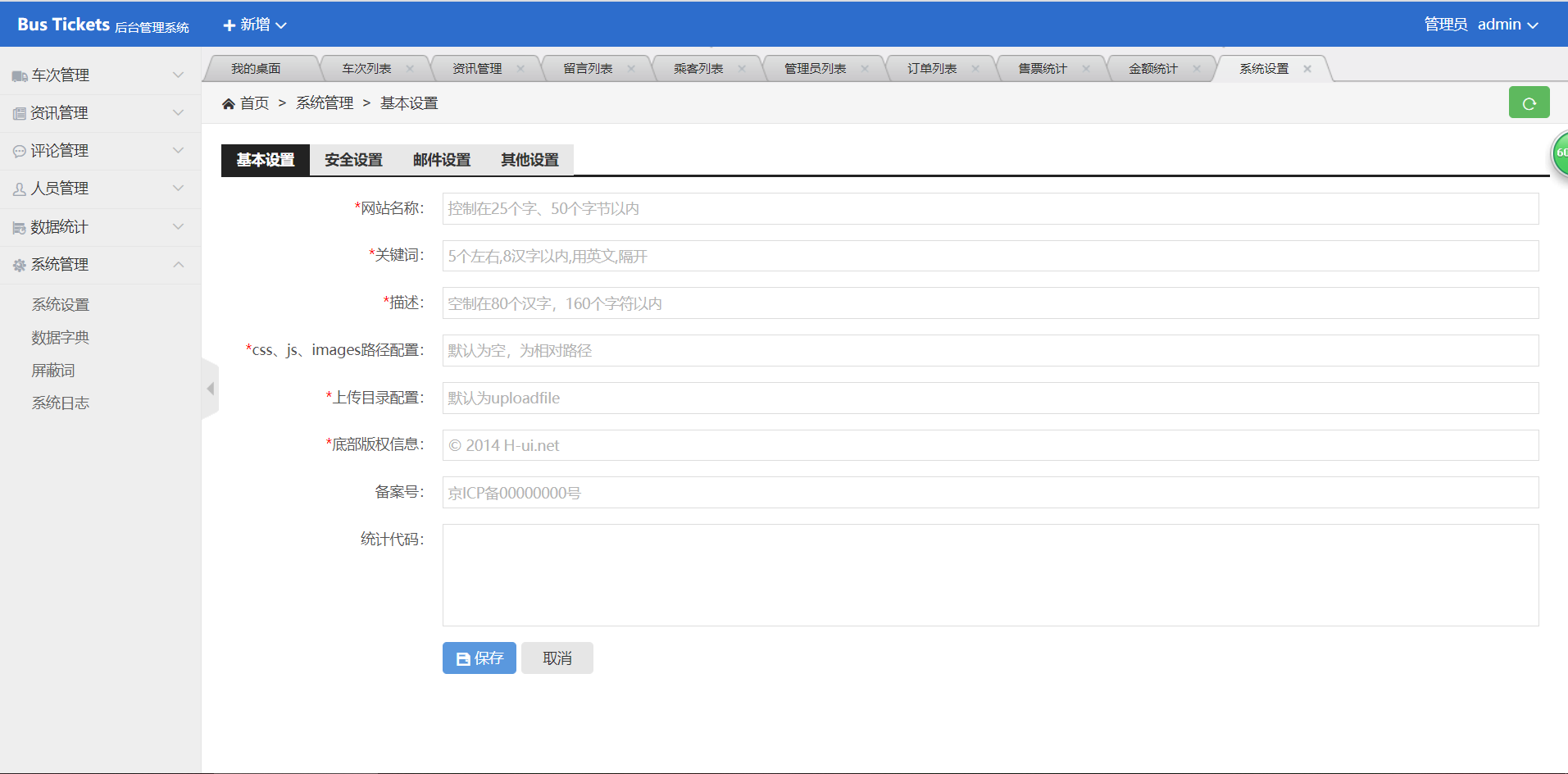Click the bus icon beside 车次管理
Screen dimensions: 1568x774
[20, 75]
